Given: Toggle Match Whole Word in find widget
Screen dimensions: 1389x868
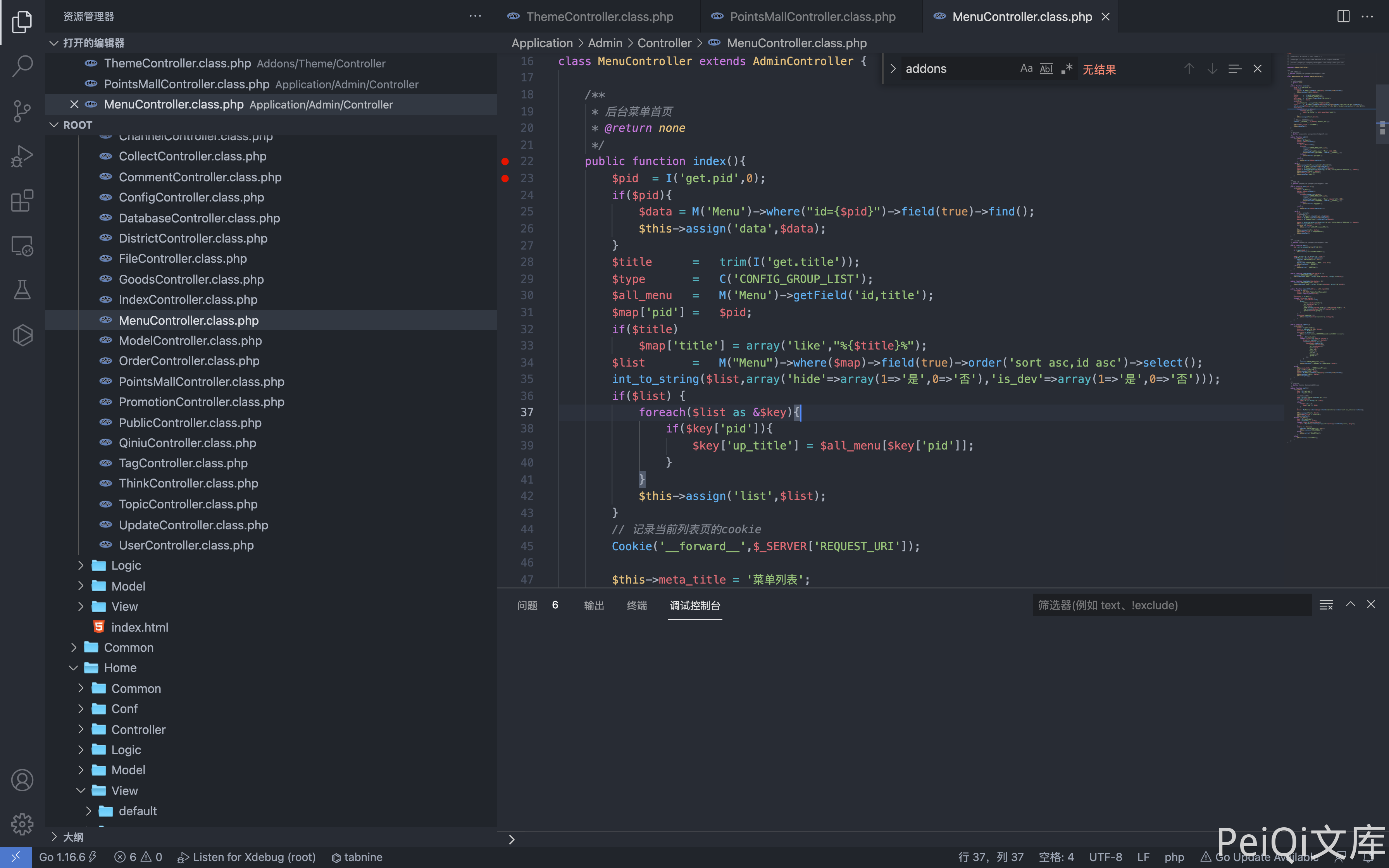Looking at the screenshot, I should click(x=1046, y=69).
